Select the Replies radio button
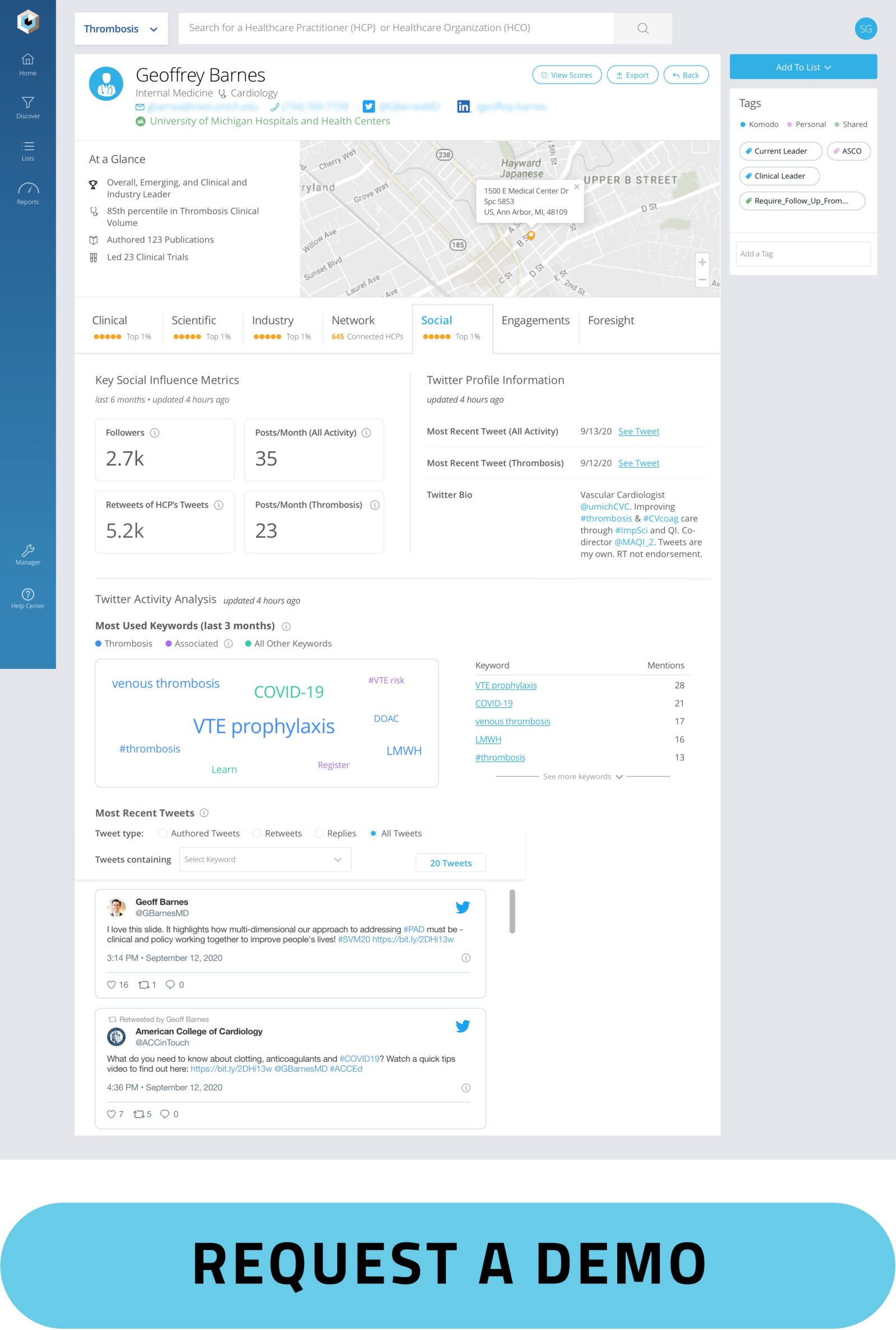 [x=319, y=833]
